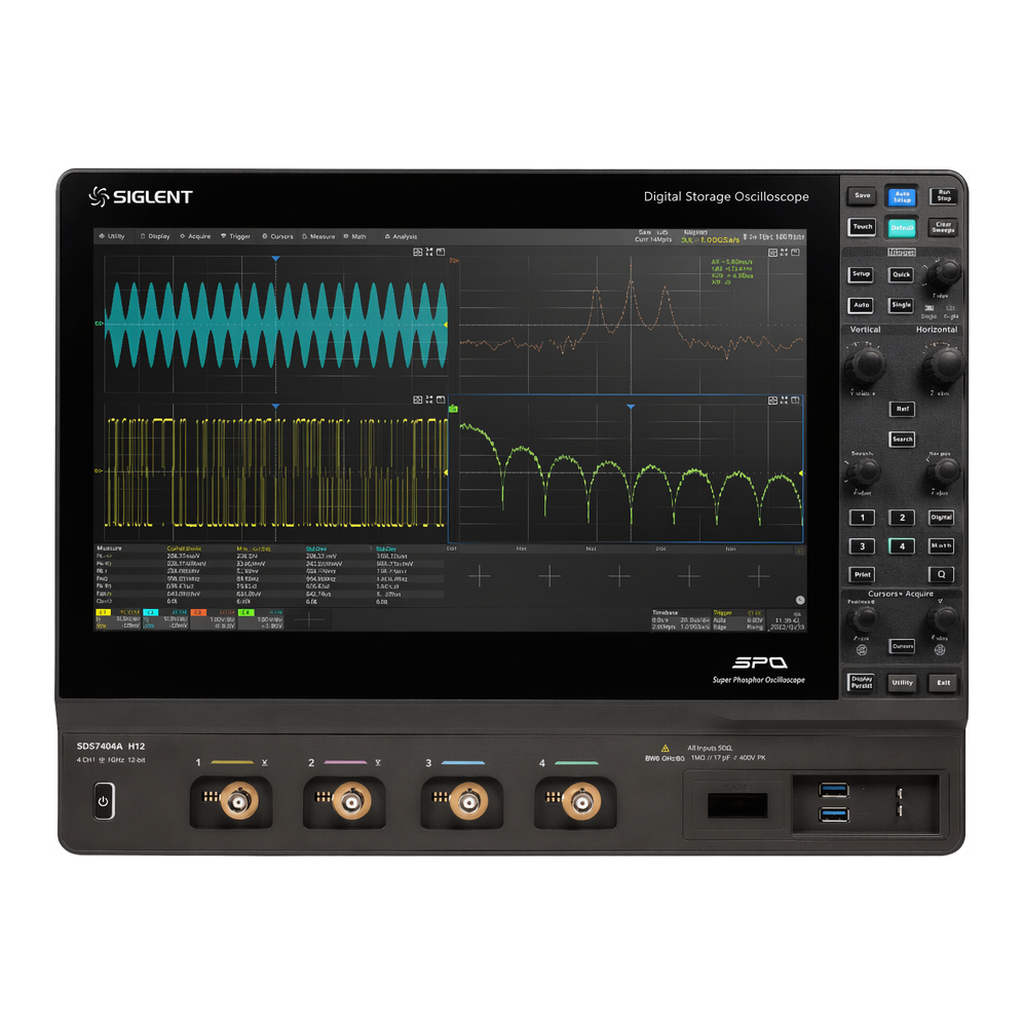The height and width of the screenshot is (1024, 1024).
Task: Push the trigger level knob
Action: (x=944, y=272)
